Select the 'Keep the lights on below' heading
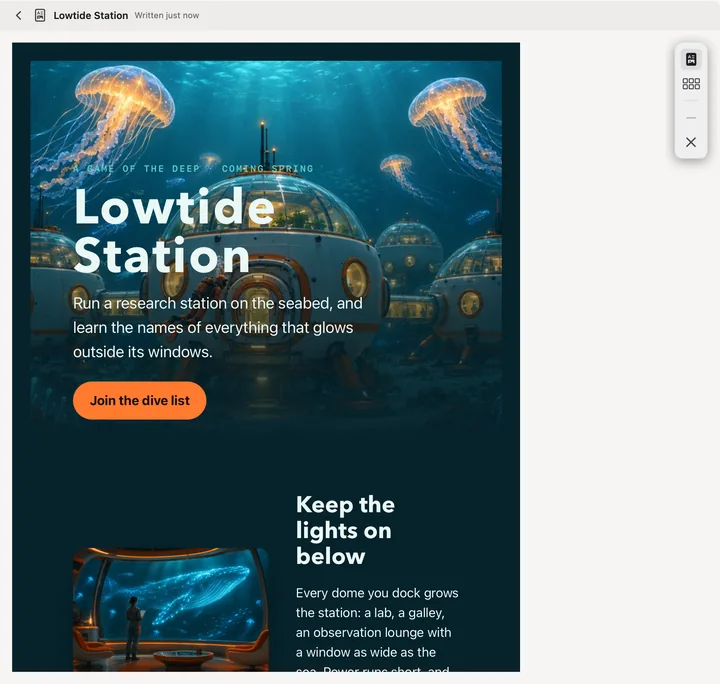 pos(345,530)
